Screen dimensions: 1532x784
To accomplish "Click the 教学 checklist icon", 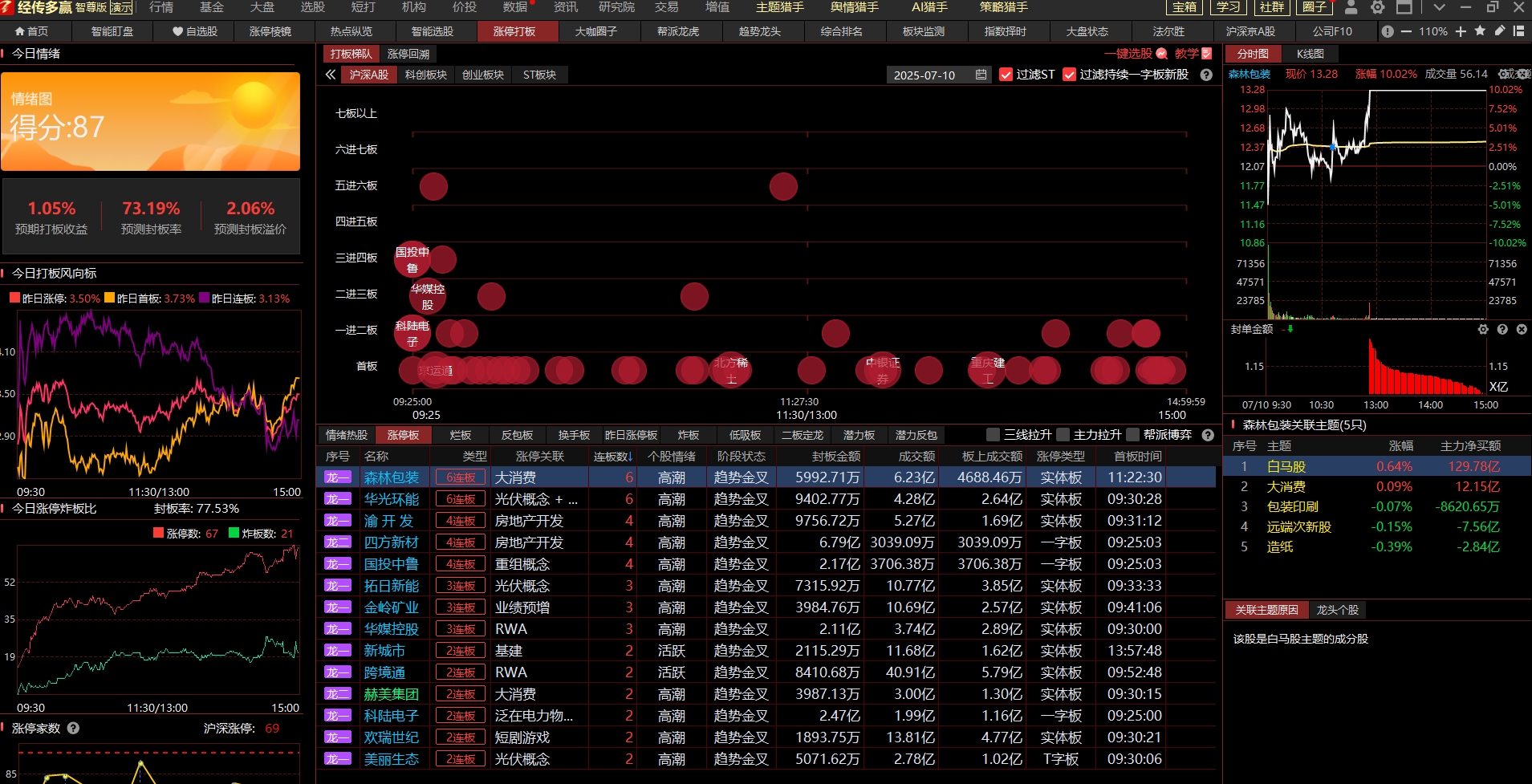I will (1206, 54).
